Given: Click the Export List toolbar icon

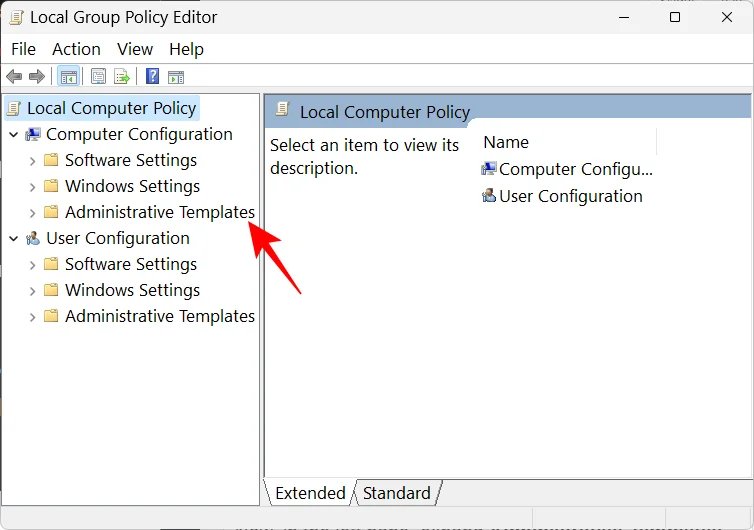Looking at the screenshot, I should point(122,76).
